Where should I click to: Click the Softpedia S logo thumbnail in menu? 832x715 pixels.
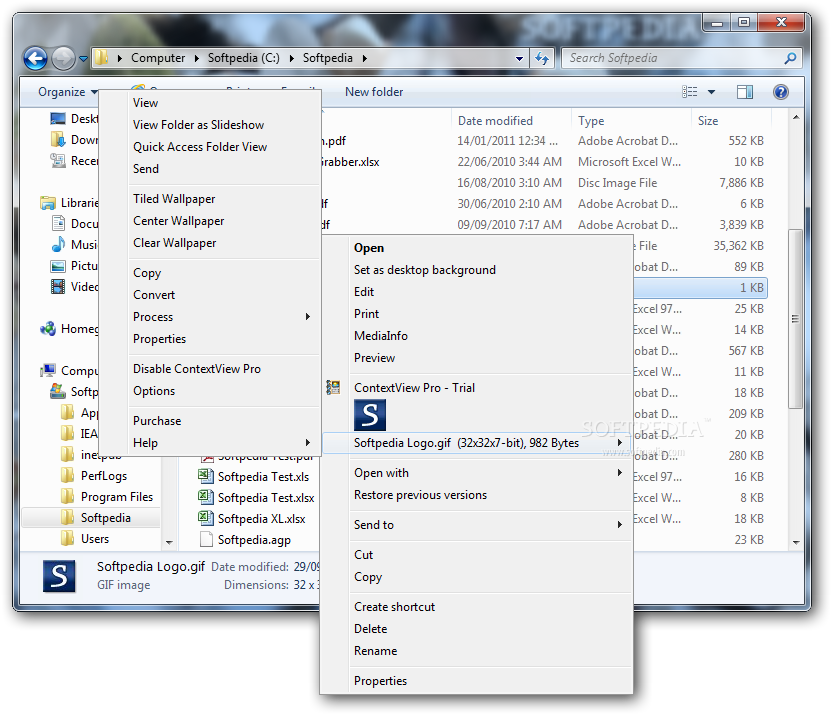pyautogui.click(x=370, y=415)
